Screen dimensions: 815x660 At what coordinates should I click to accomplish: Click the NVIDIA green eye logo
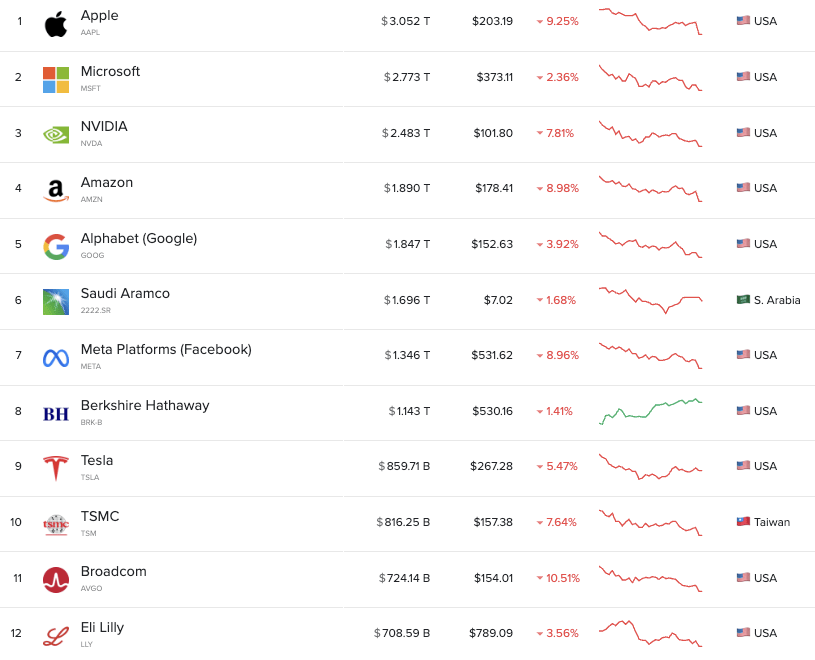pyautogui.click(x=56, y=135)
